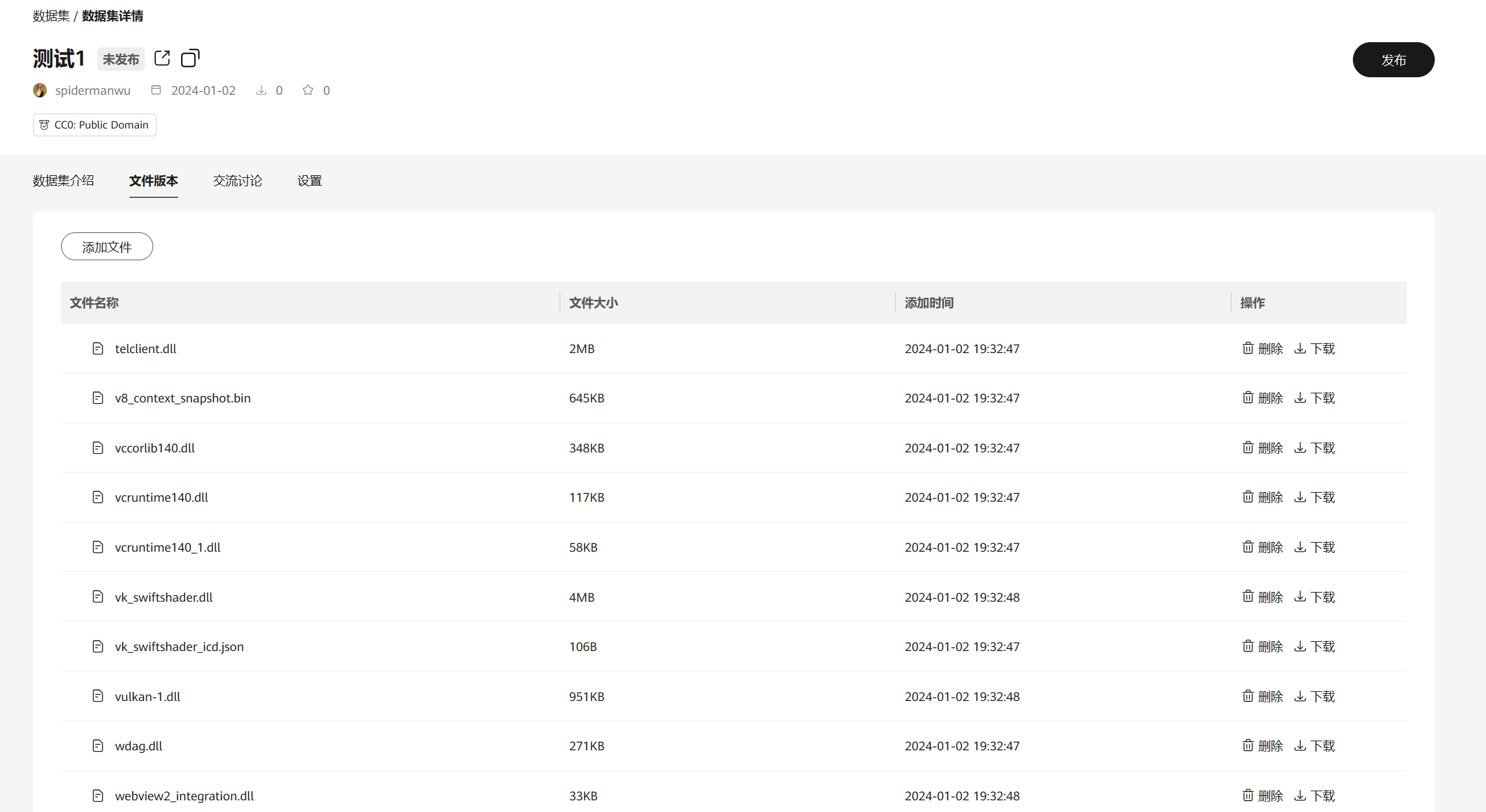Download the v8_context_snapshot.bin file

pos(1314,398)
